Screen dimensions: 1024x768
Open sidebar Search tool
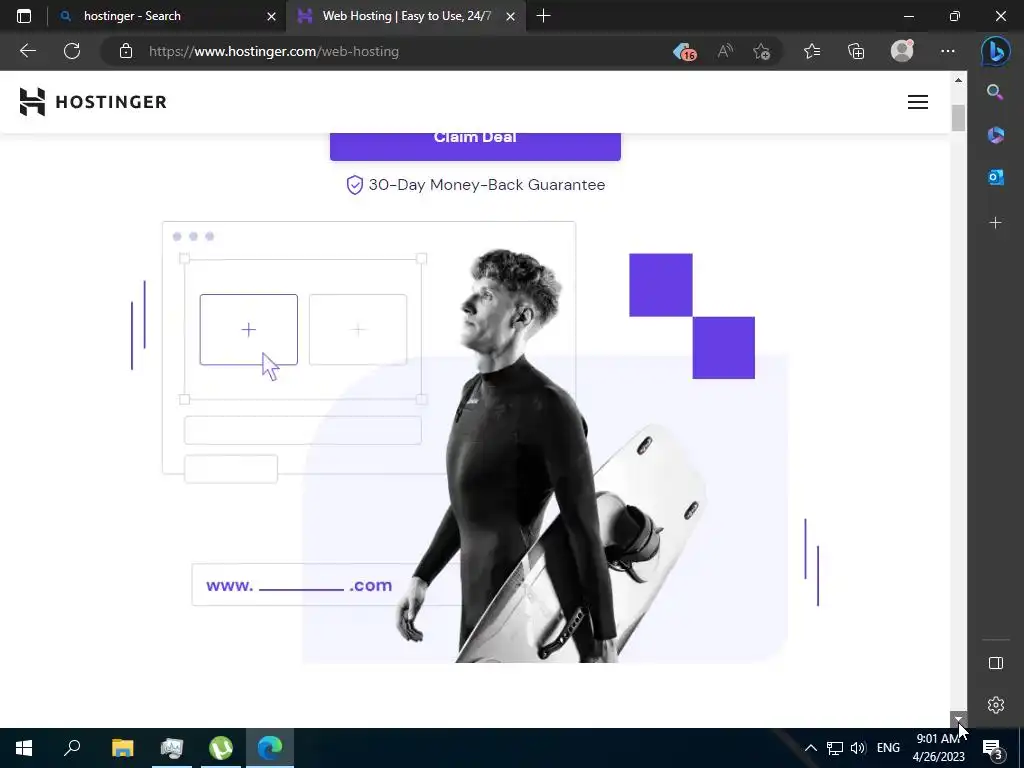pos(995,92)
